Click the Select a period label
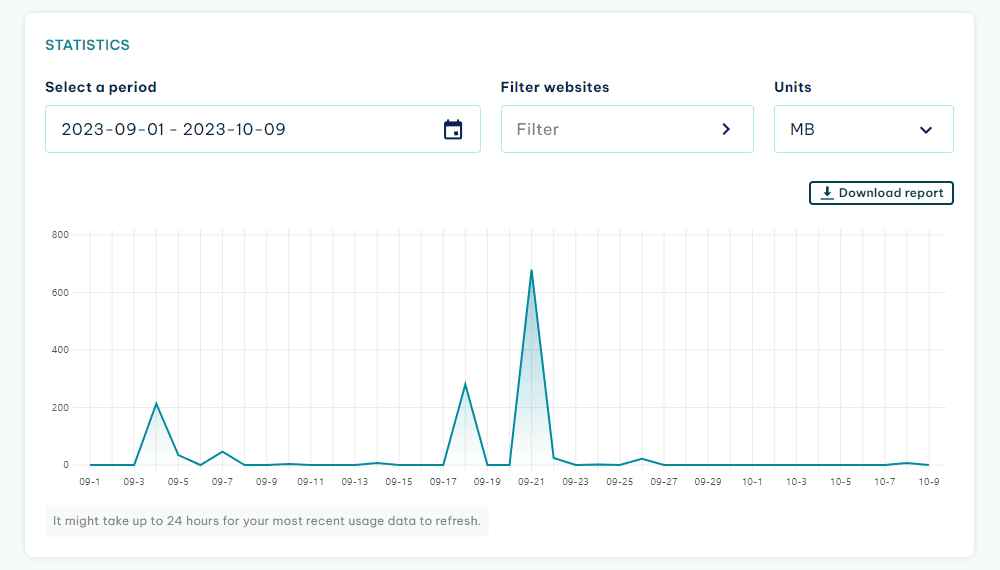This screenshot has height=570, width=1000. [101, 87]
